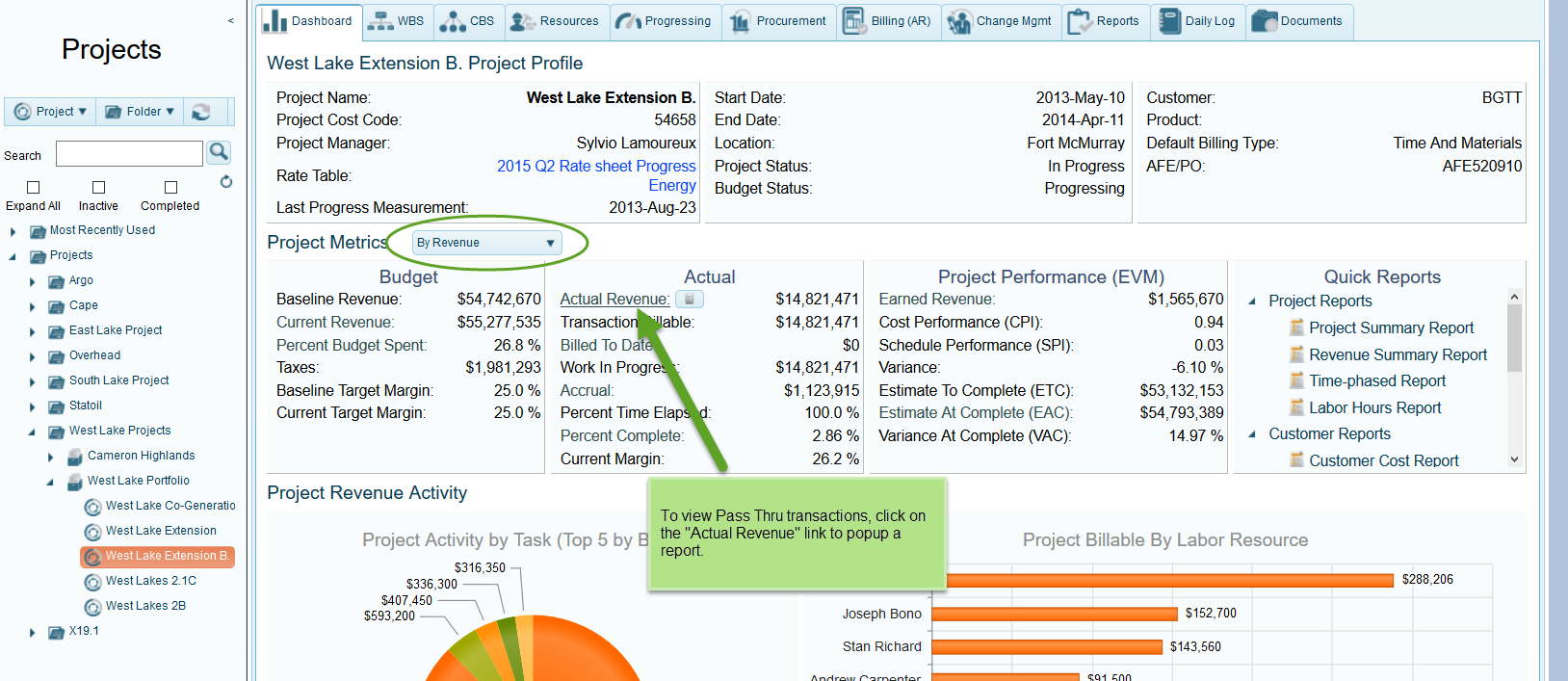1568x681 pixels.
Task: Open the Customer Cost Report
Action: (x=1384, y=460)
